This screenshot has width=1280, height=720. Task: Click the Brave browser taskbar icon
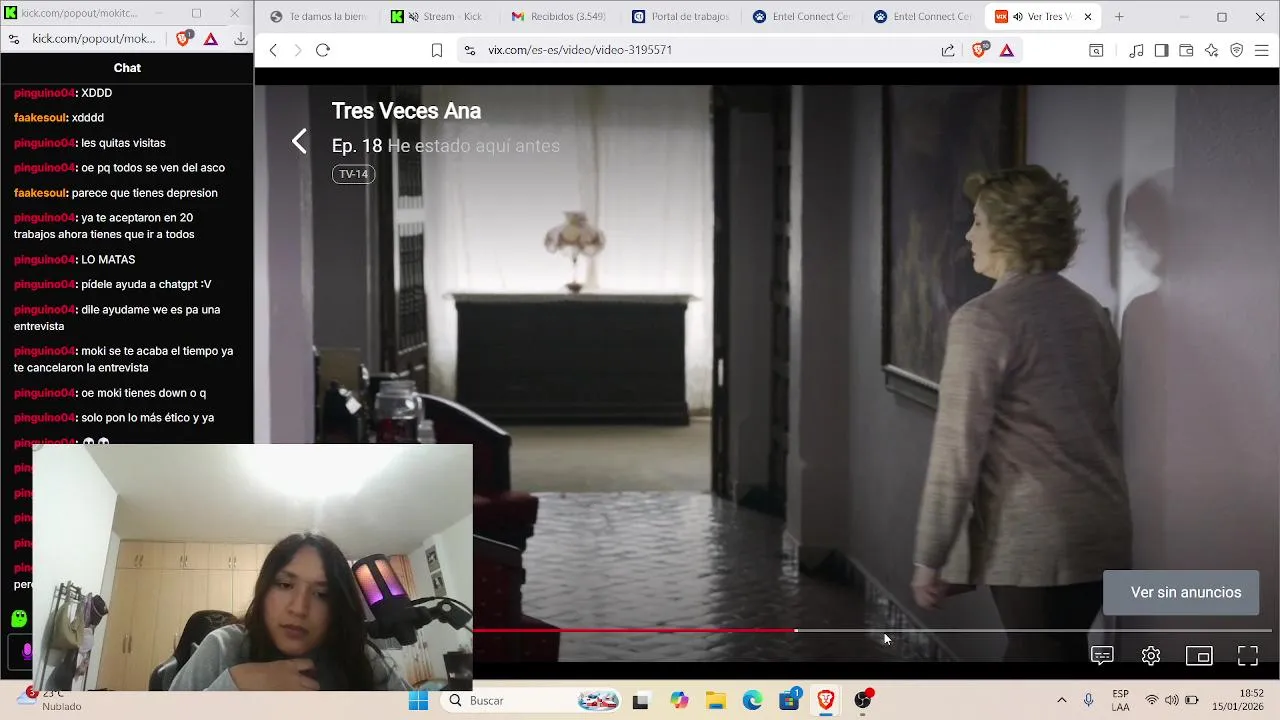826,701
